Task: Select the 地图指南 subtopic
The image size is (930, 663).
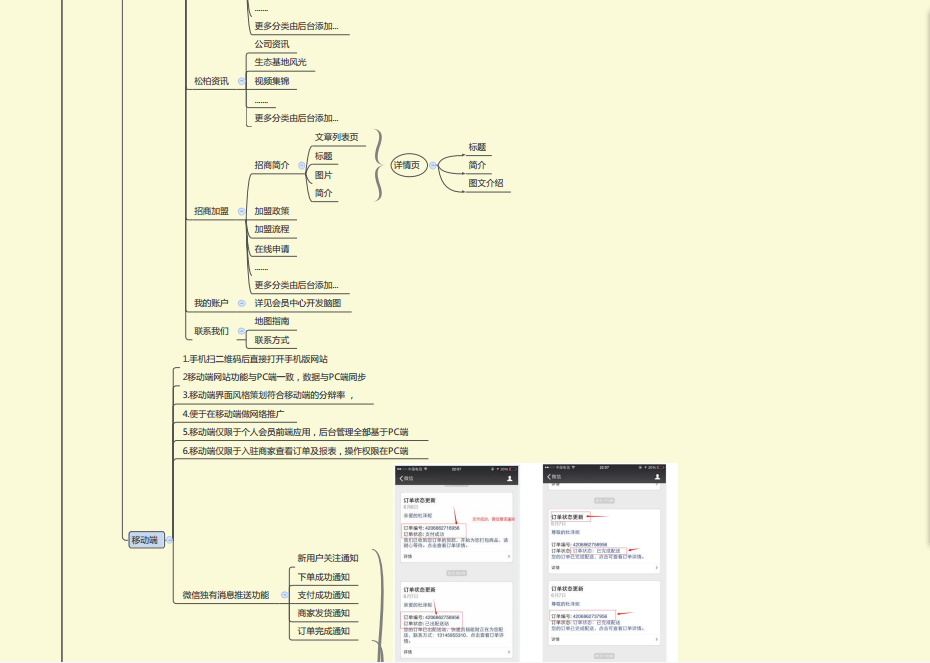Action: 271,321
